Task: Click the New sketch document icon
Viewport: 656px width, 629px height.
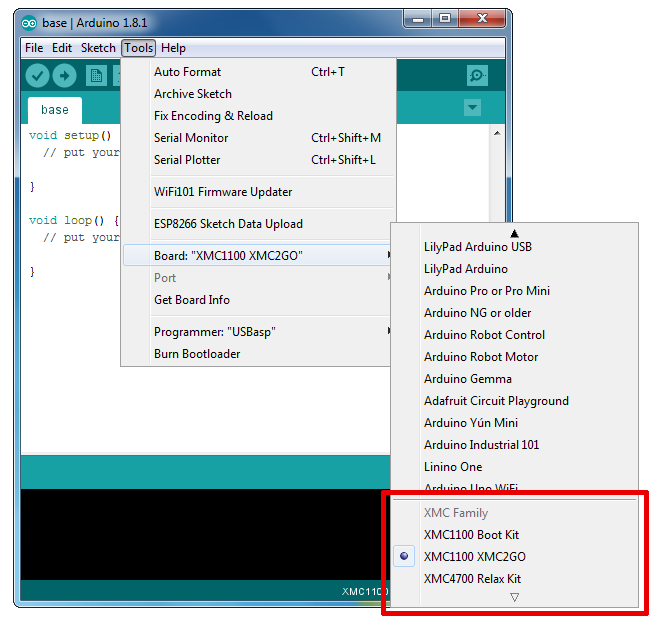Action: pos(96,75)
